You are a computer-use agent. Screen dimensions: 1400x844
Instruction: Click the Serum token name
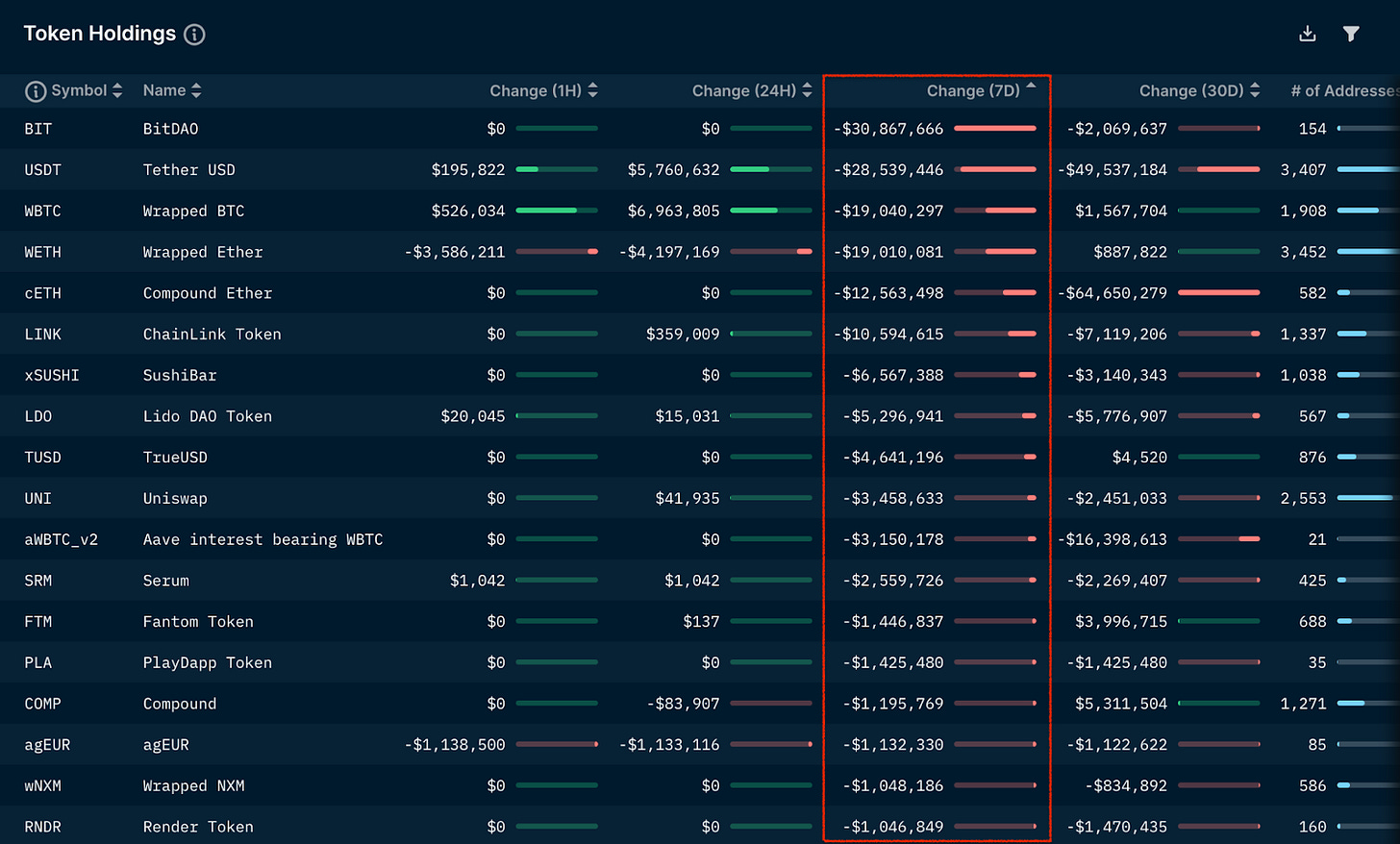166,581
